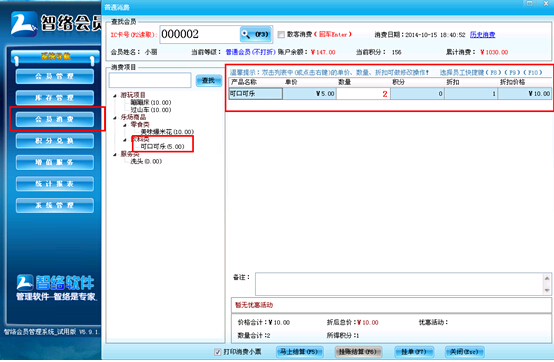The image size is (554, 362).
Task: Select the 可口可乐 product name cell
Action: tap(255, 94)
